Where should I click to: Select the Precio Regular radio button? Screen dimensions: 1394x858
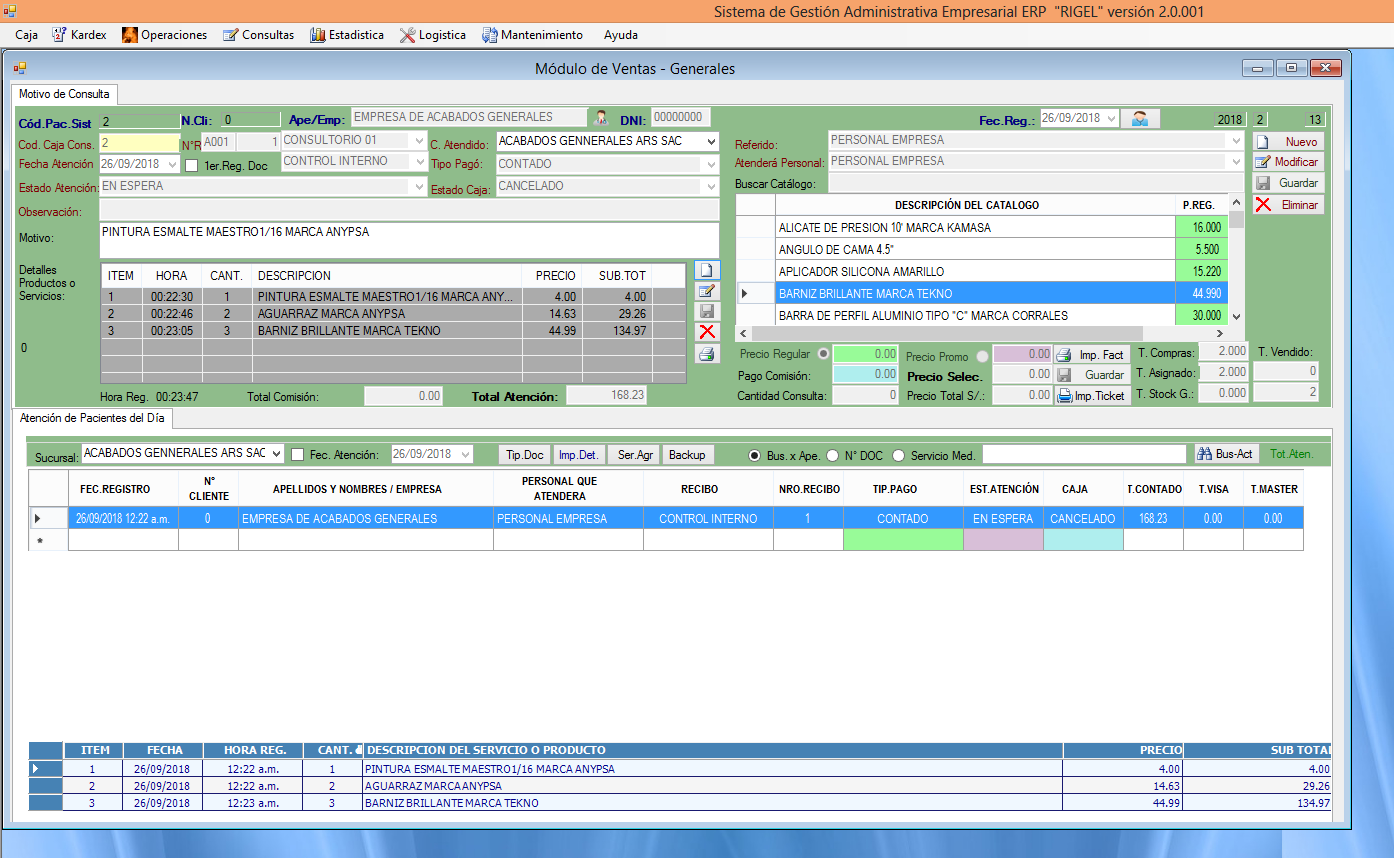[x=824, y=354]
